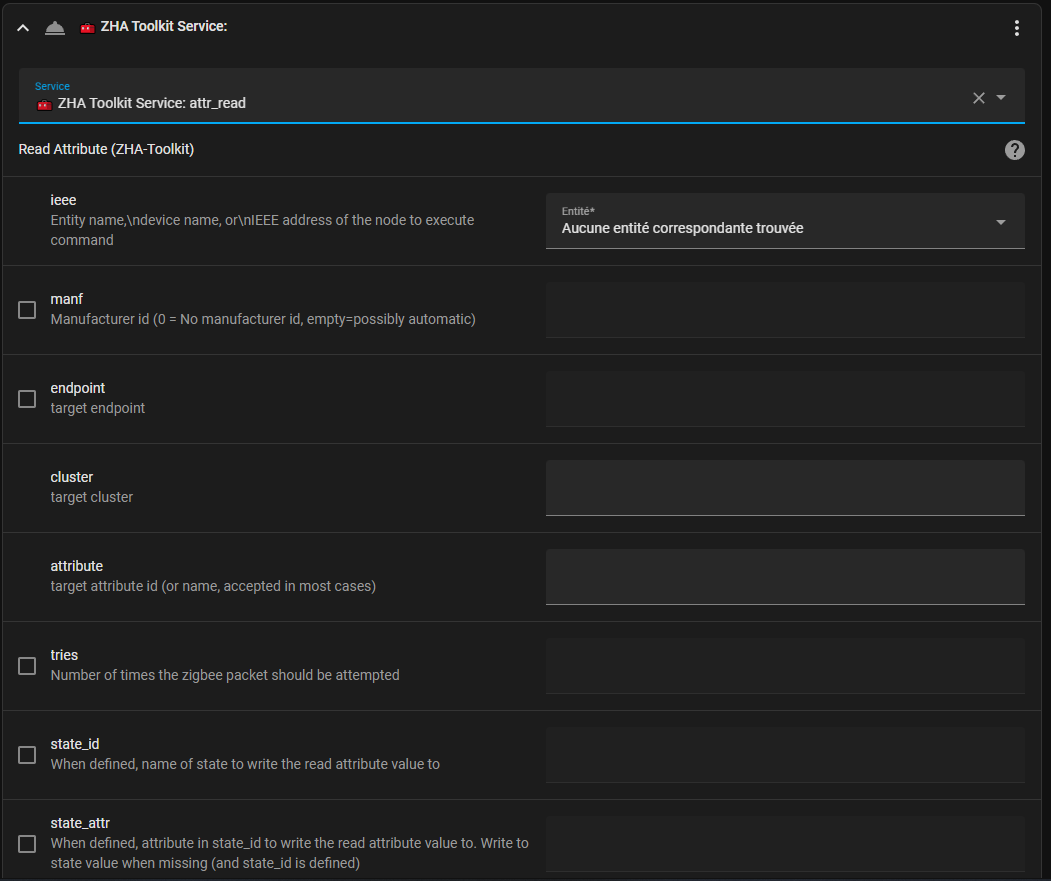
Task: Click the attribute input field
Action: (785, 577)
